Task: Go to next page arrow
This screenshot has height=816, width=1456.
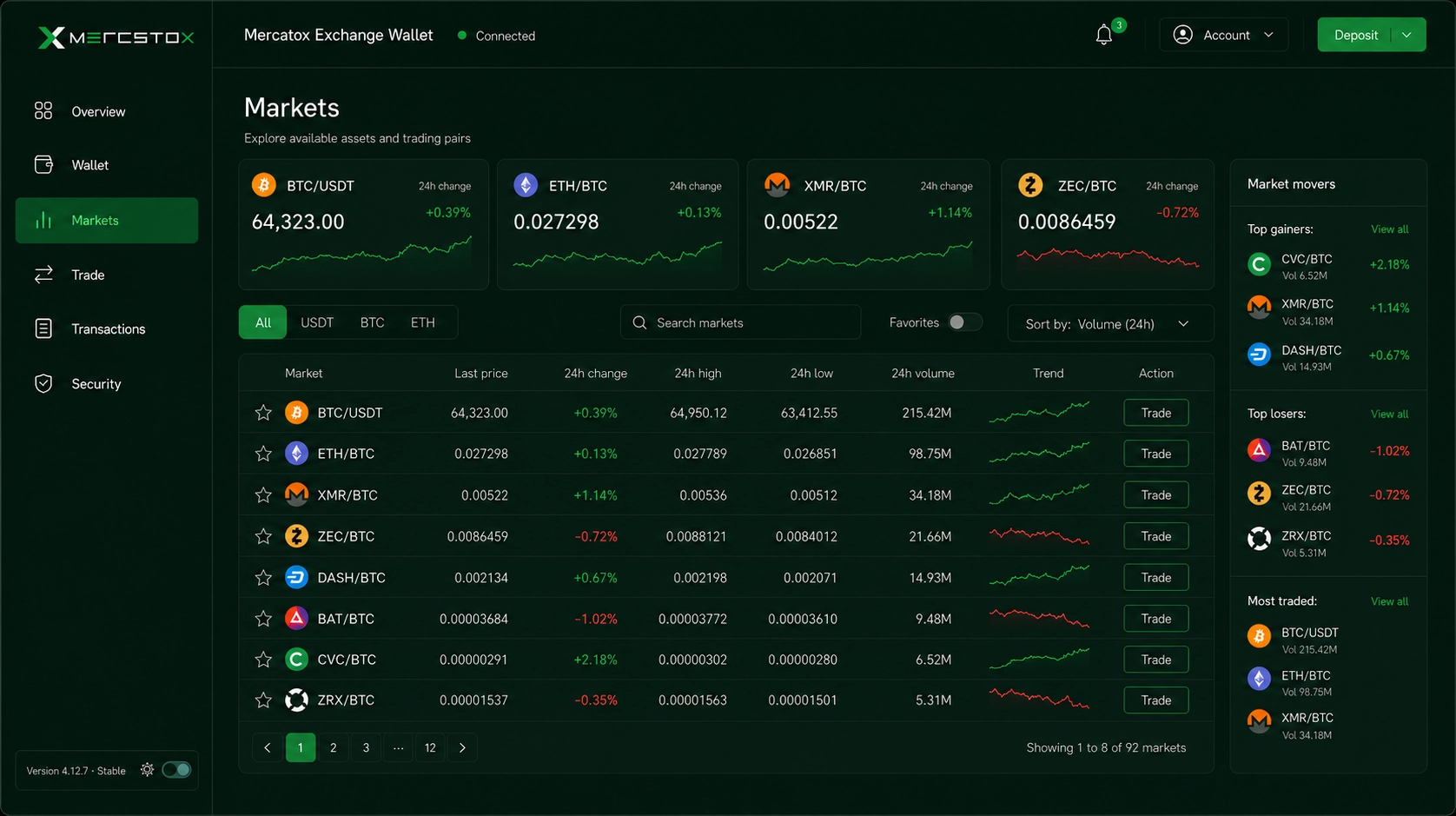Action: click(462, 748)
